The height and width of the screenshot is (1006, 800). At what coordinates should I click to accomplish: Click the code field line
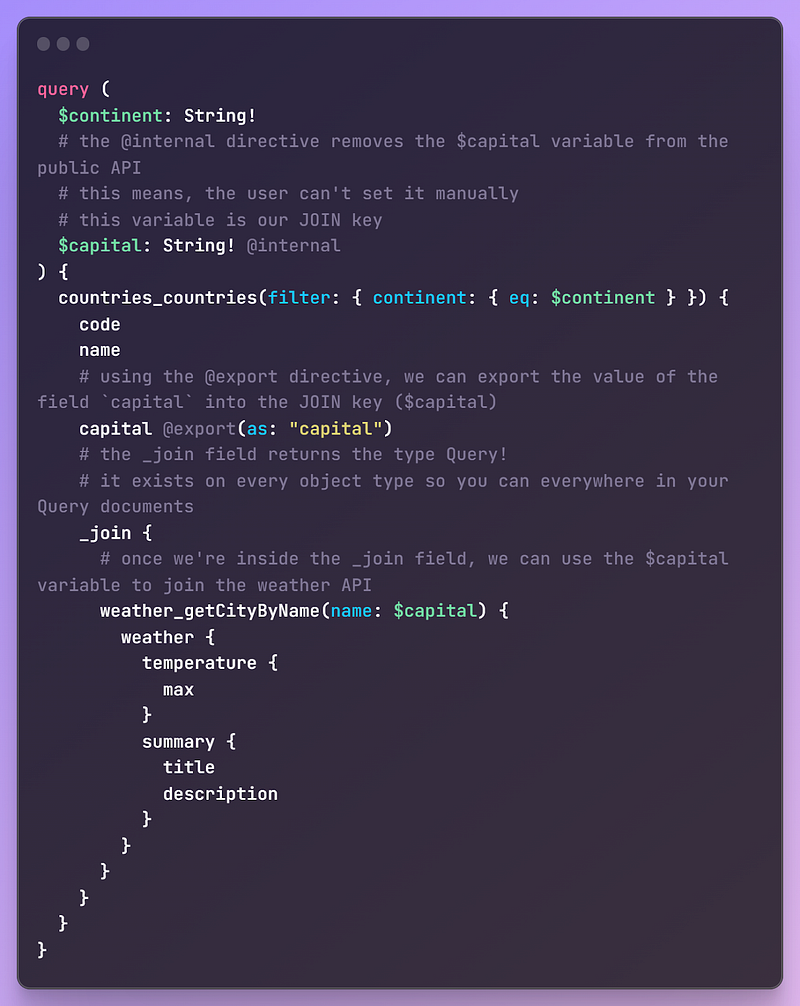[x=100, y=324]
